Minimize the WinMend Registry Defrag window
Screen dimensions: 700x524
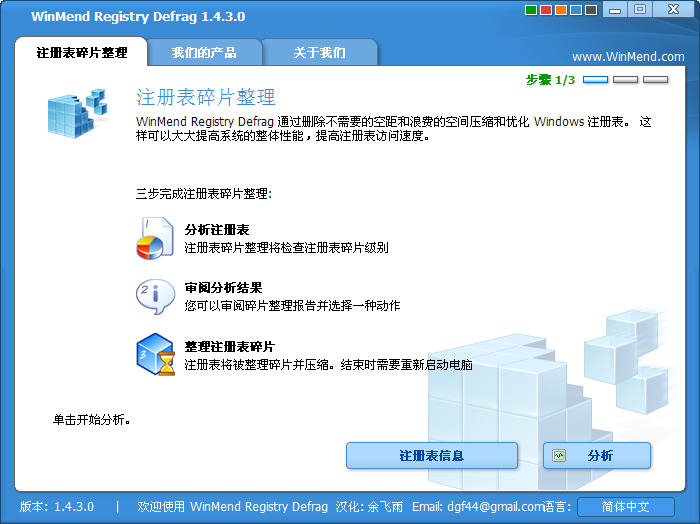(x=615, y=10)
